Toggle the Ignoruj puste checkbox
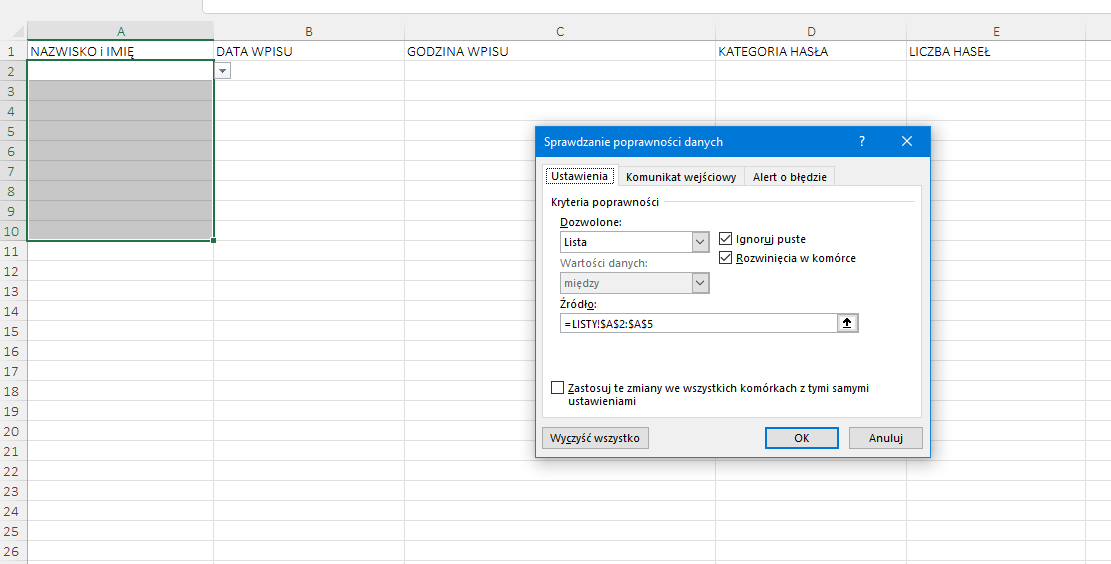This screenshot has width=1111, height=564. point(726,239)
